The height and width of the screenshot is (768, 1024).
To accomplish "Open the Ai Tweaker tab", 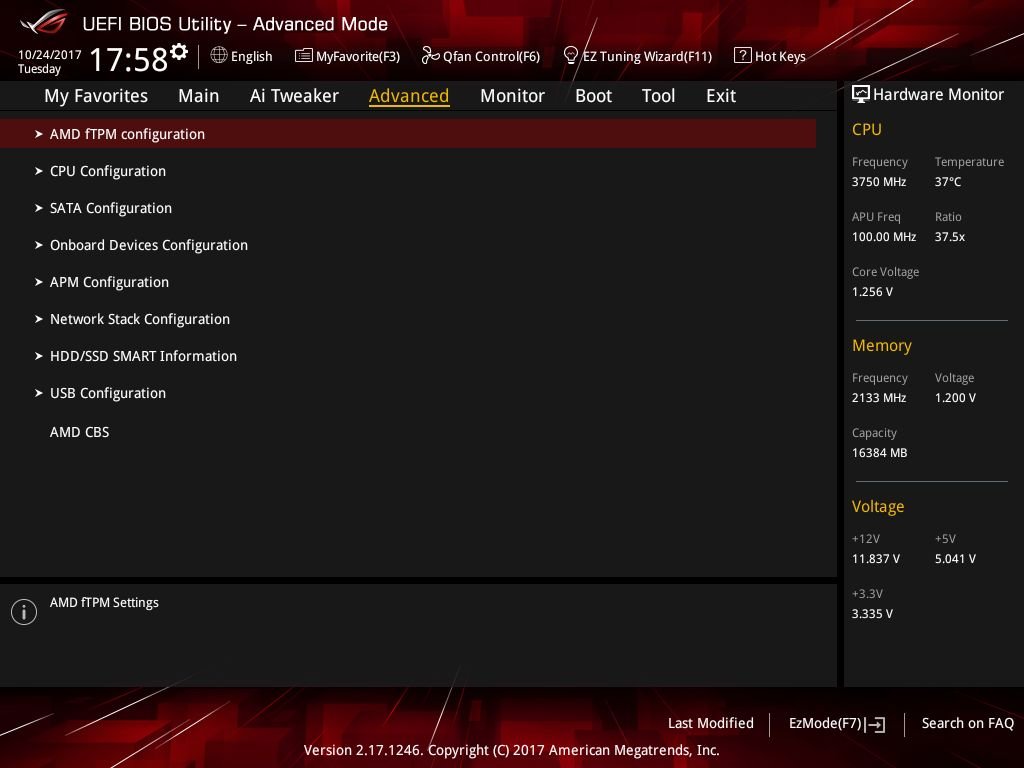I will [294, 96].
